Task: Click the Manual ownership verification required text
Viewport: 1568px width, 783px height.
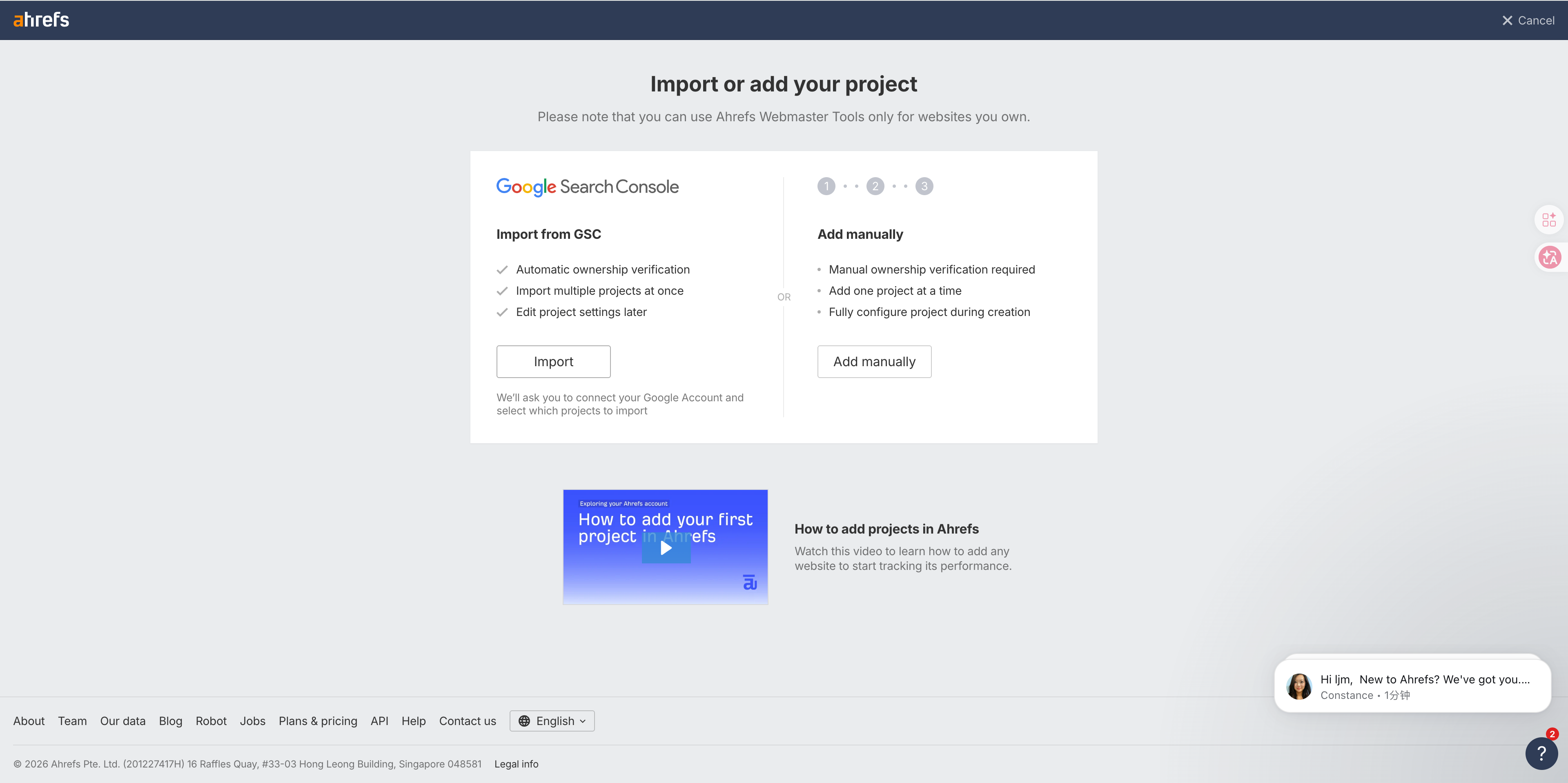Action: (x=931, y=269)
